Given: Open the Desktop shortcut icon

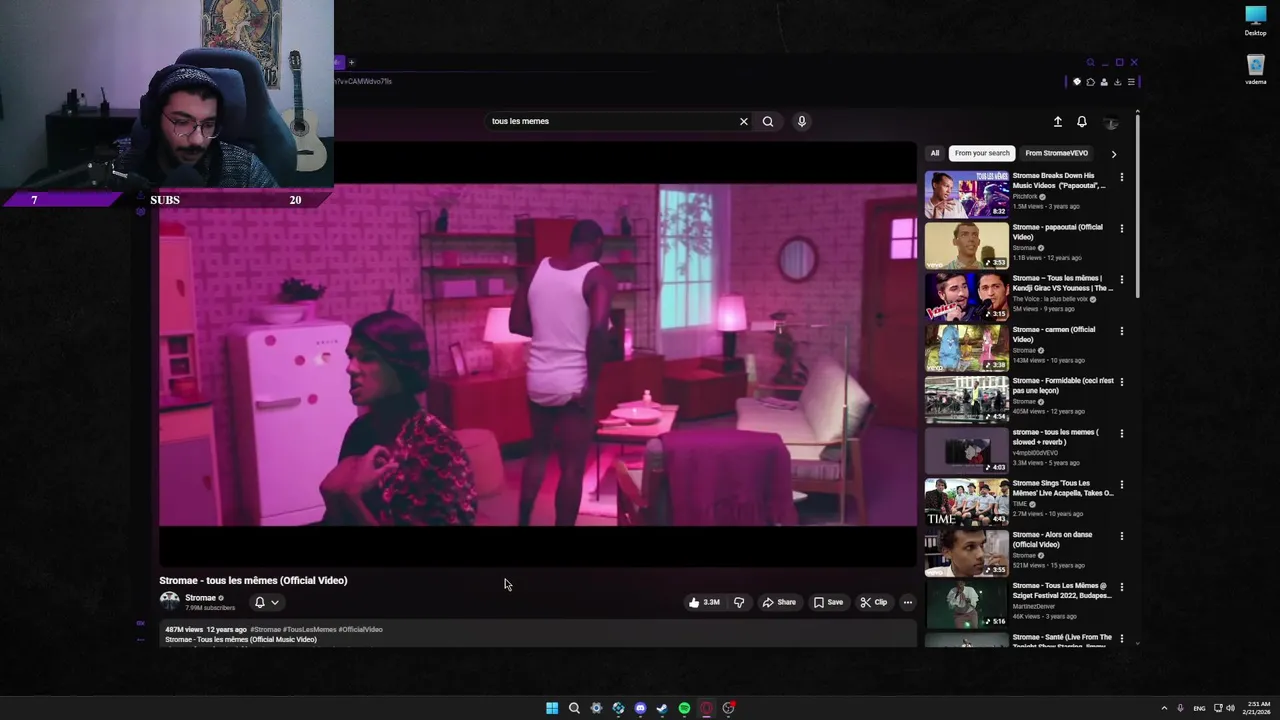Looking at the screenshot, I should (1255, 21).
